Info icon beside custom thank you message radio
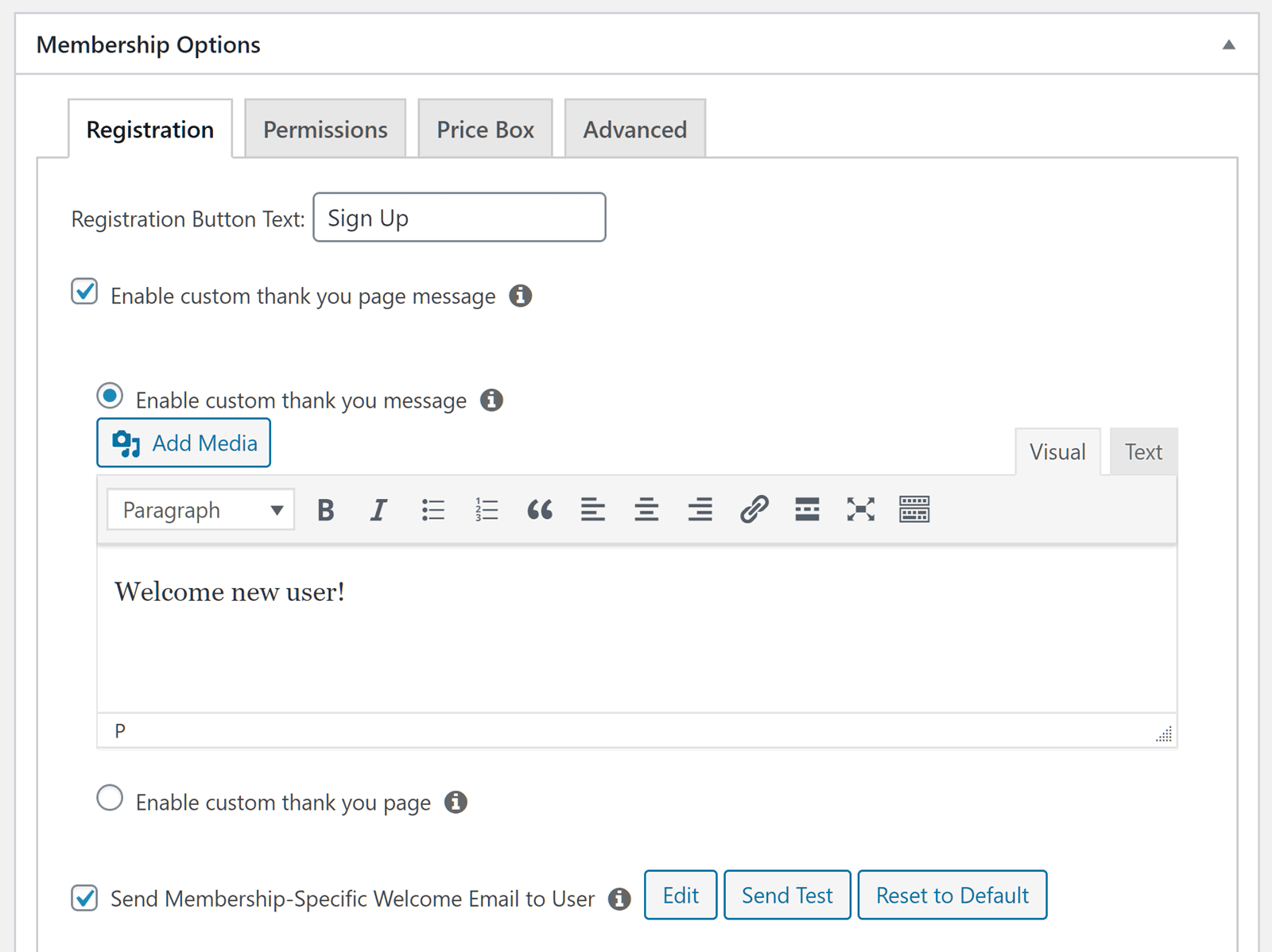The image size is (1272, 952). 491,400
